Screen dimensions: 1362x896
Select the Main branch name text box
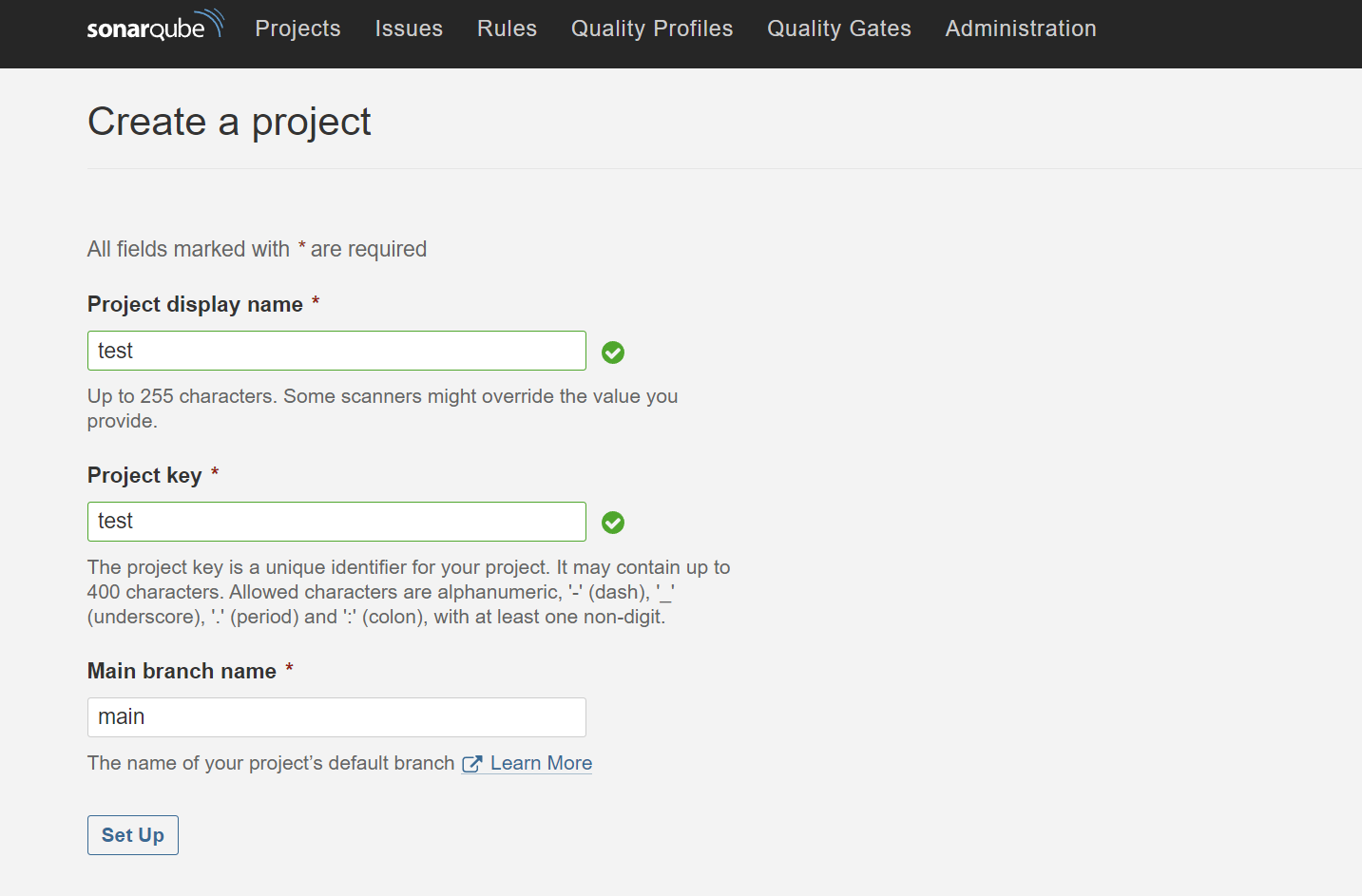click(x=336, y=717)
